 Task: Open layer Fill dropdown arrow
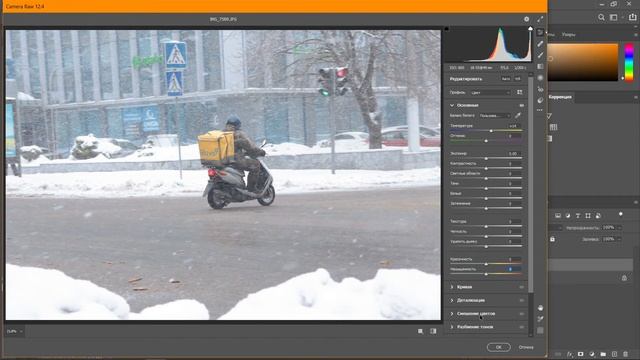(619, 239)
